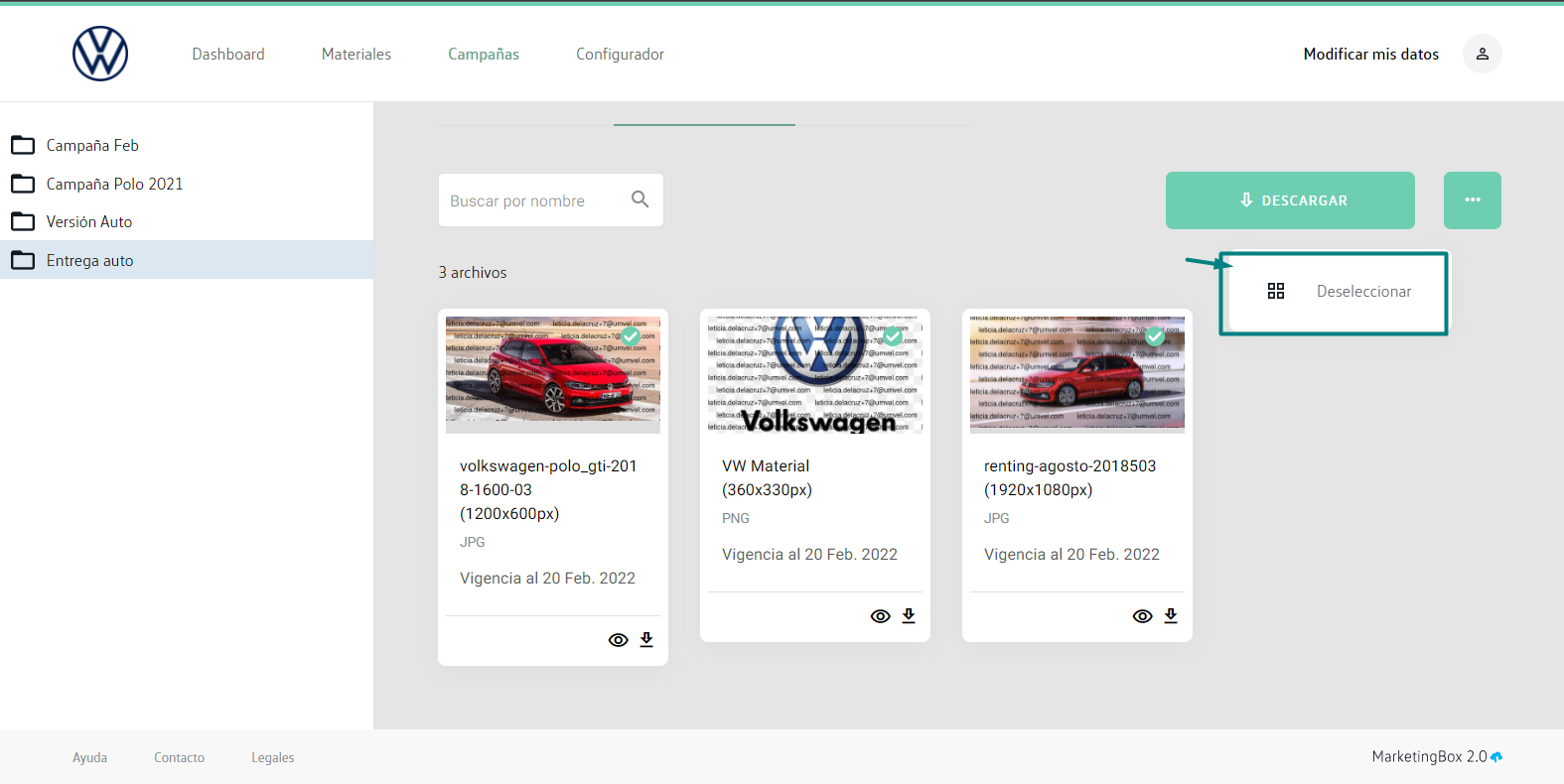Image resolution: width=1564 pixels, height=784 pixels.
Task: Click the 3 archivos count text
Action: point(473,272)
